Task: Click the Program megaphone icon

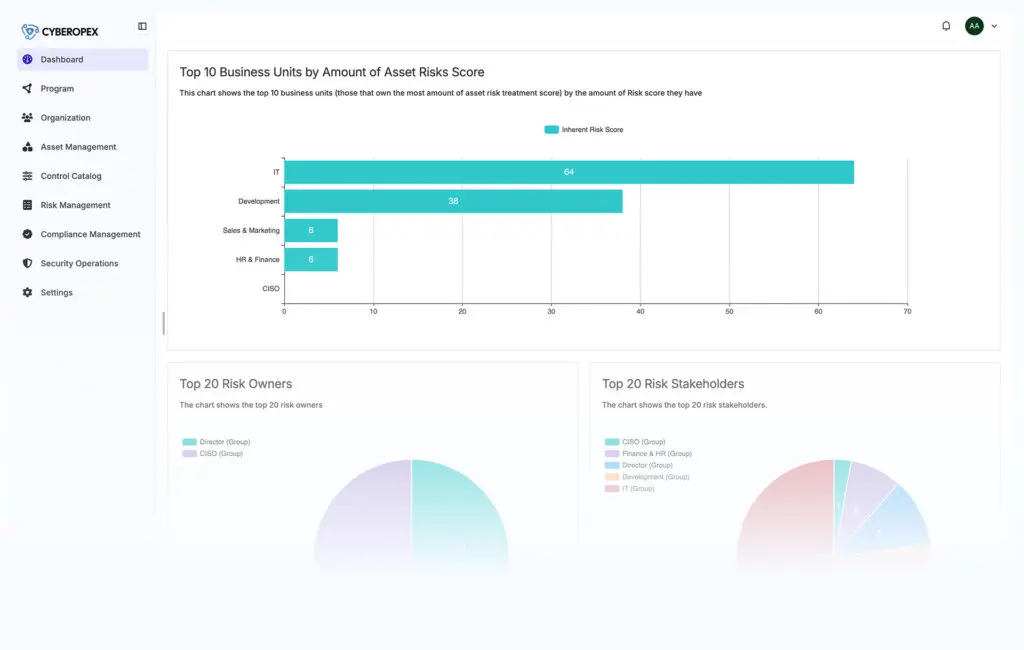Action: pyautogui.click(x=27, y=88)
